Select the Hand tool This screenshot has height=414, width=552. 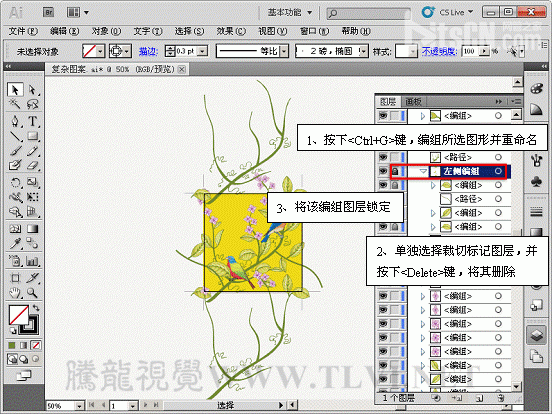tap(15, 293)
